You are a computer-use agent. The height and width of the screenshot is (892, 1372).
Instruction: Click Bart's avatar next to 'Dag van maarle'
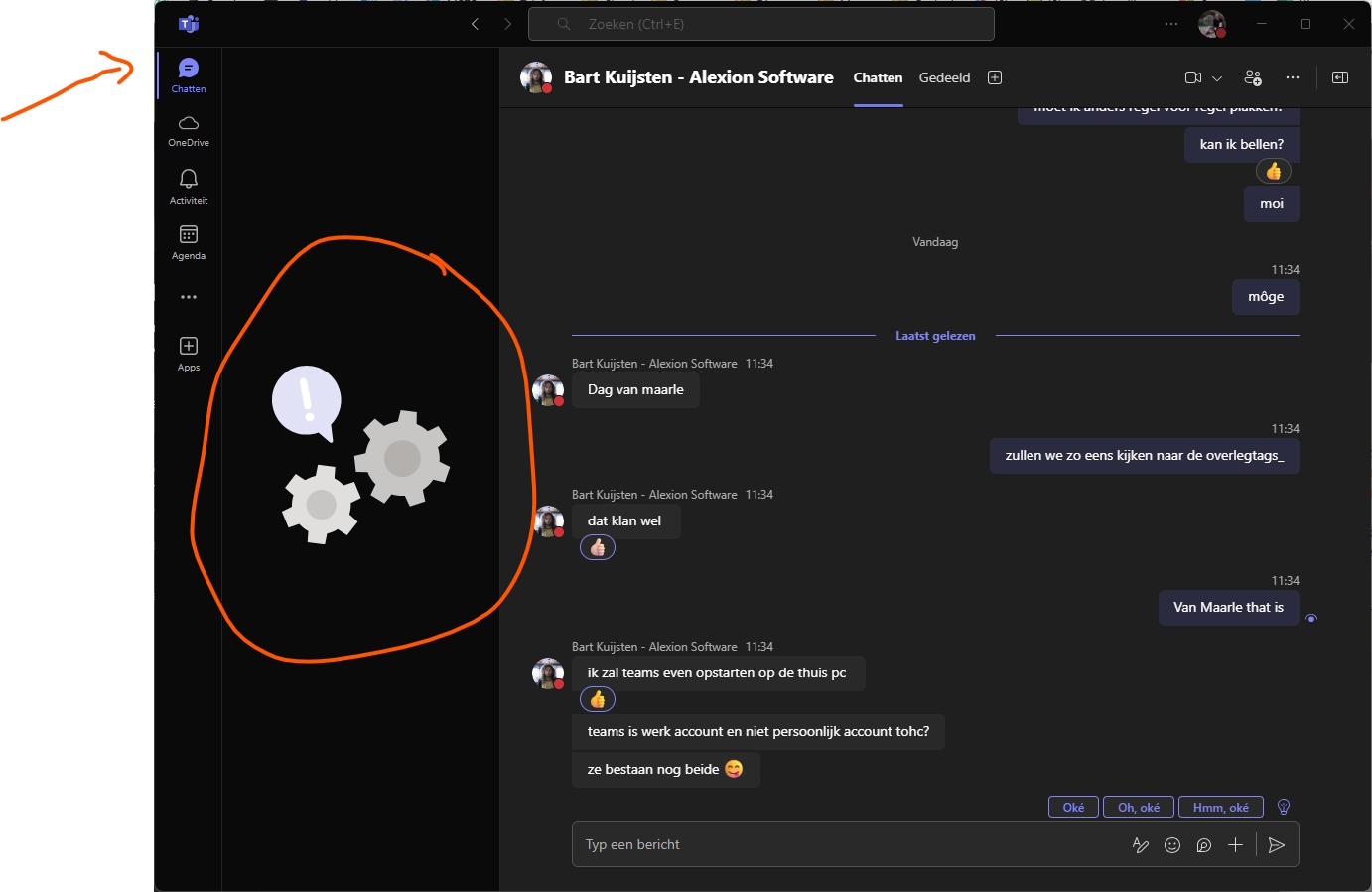548,390
